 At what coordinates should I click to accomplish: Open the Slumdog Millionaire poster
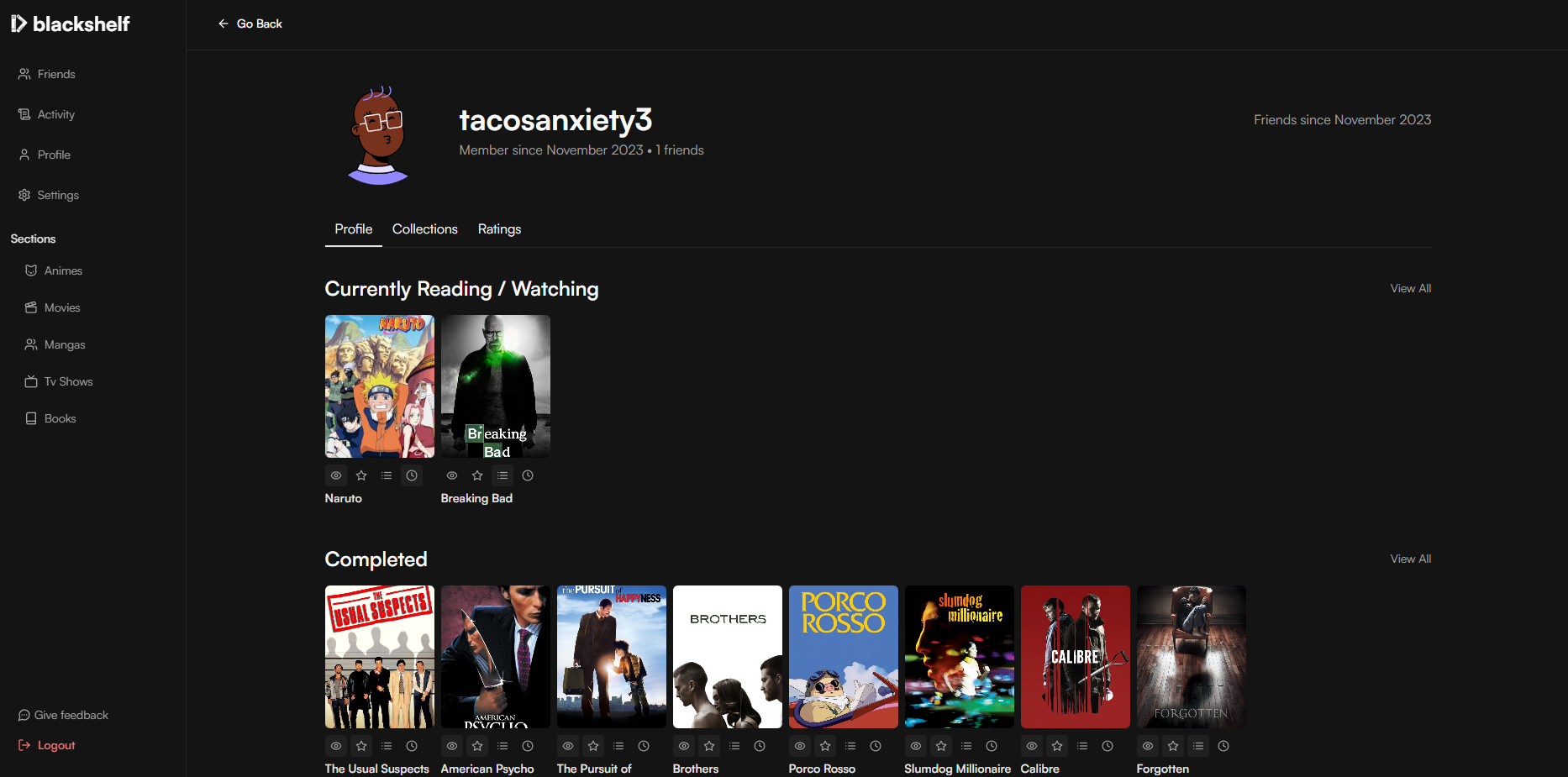[x=960, y=657]
